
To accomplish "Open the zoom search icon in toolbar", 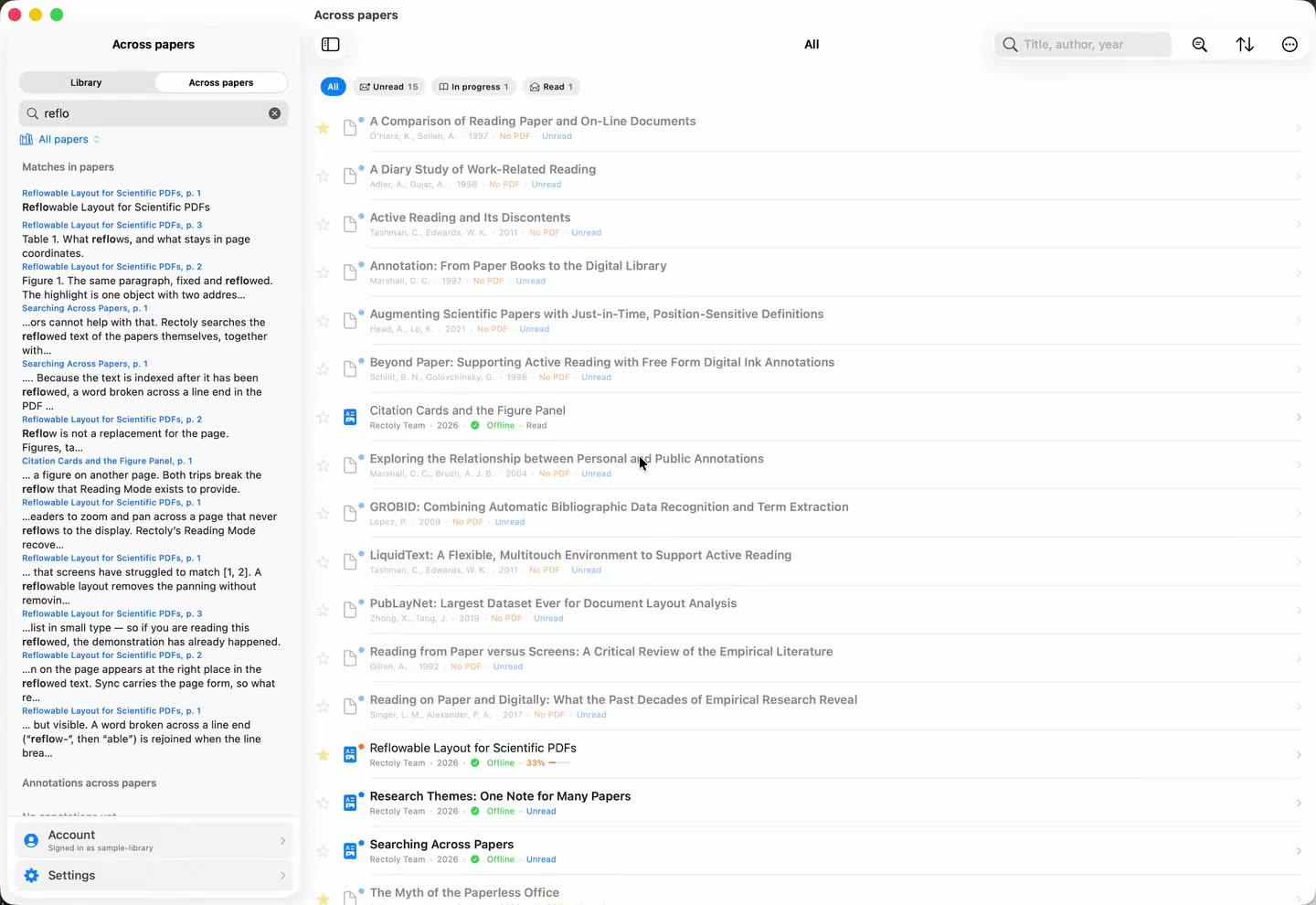I will tap(1200, 45).
